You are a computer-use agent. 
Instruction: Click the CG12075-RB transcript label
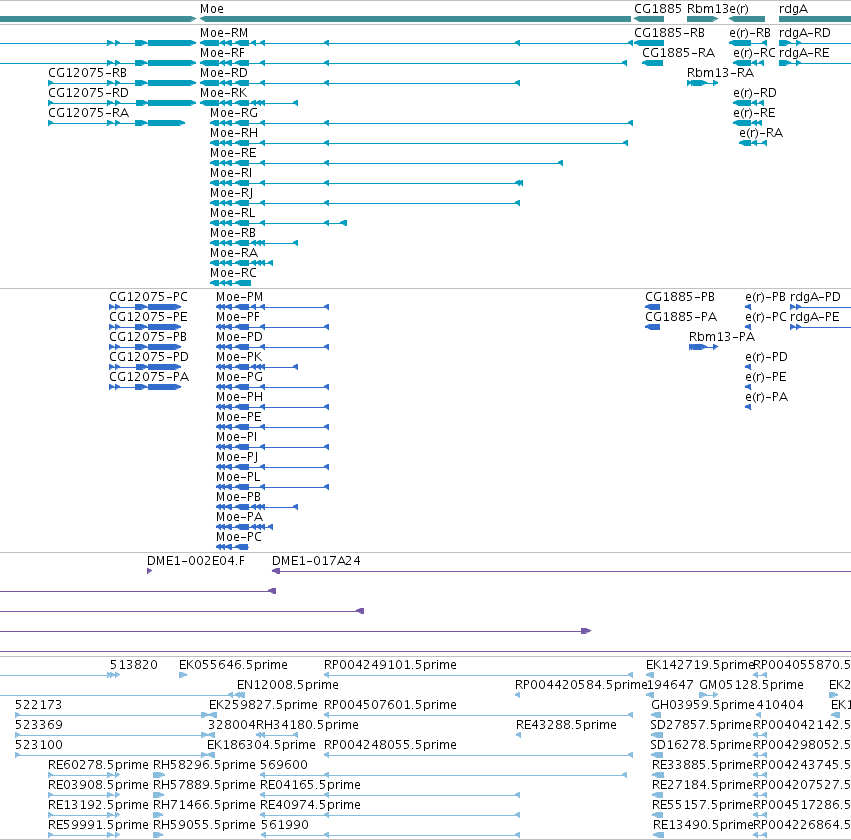[x=88, y=73]
